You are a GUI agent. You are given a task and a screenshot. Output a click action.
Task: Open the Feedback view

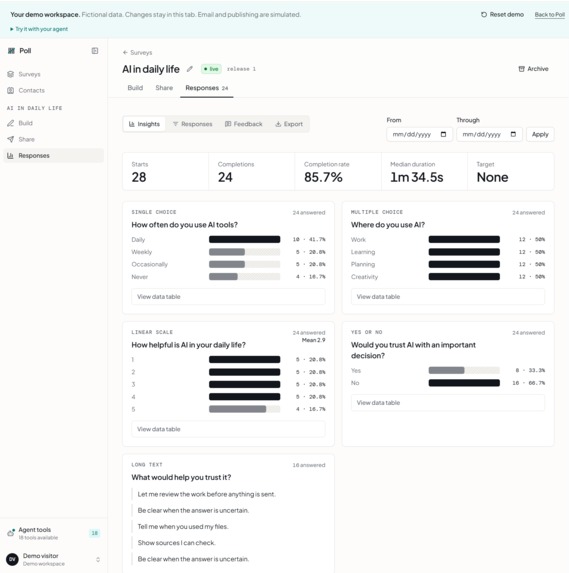(244, 124)
